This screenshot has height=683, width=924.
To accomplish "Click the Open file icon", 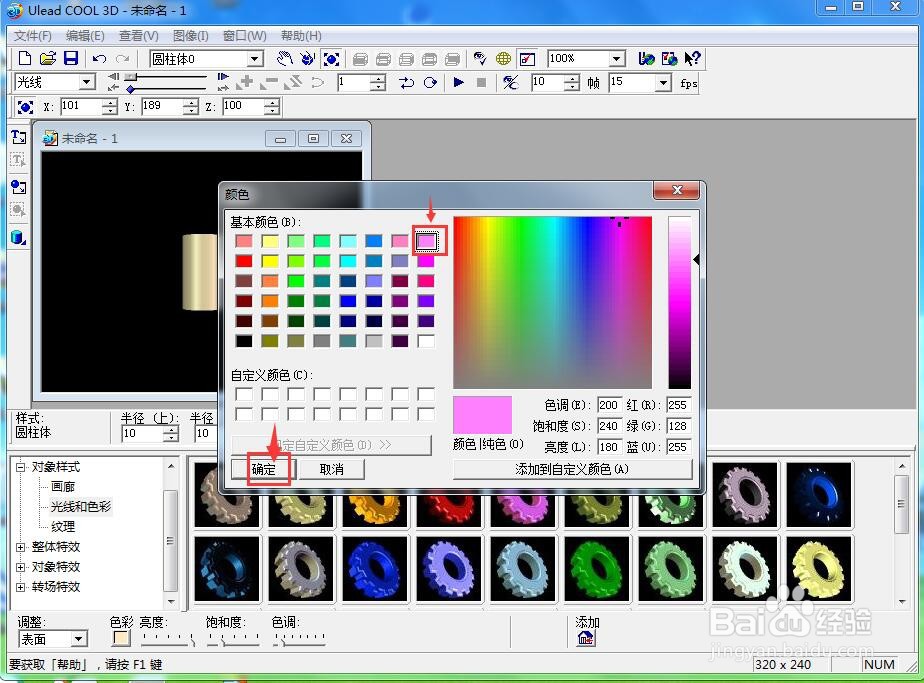I will pyautogui.click(x=48, y=58).
